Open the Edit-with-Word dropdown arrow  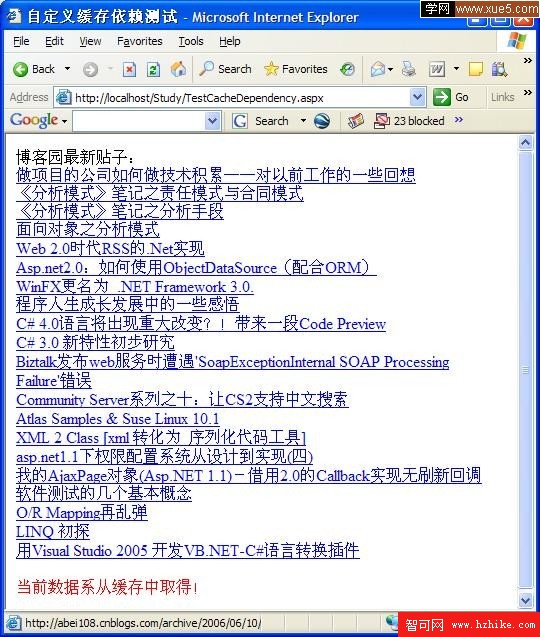click(456, 69)
